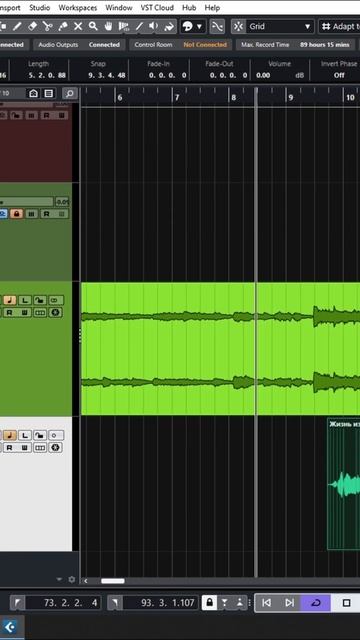Edit the Snap value 9.3.4.48
The image size is (360, 640).
[107, 75]
